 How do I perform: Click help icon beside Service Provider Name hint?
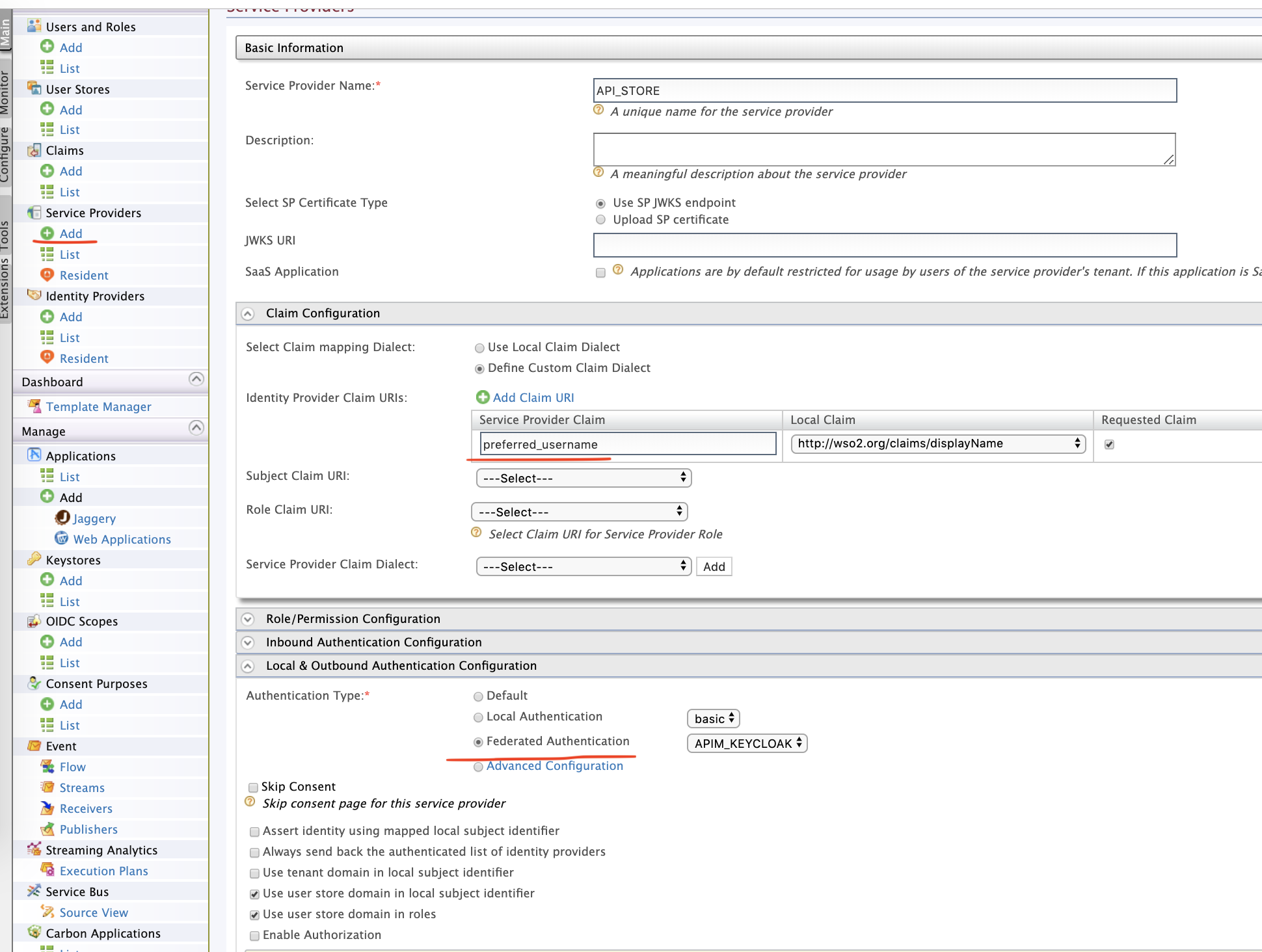[598, 110]
